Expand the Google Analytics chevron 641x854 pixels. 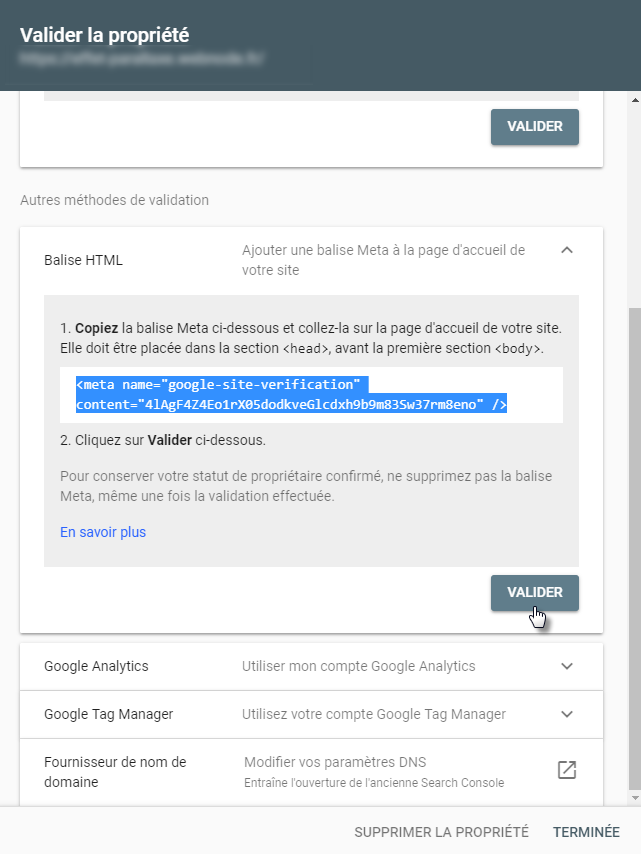(x=567, y=666)
